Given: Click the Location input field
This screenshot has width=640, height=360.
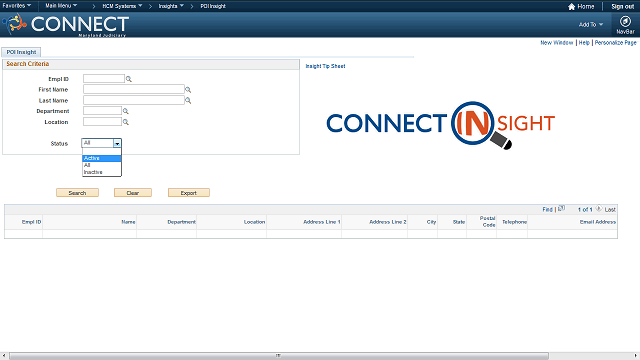Looking at the screenshot, I should [x=102, y=122].
